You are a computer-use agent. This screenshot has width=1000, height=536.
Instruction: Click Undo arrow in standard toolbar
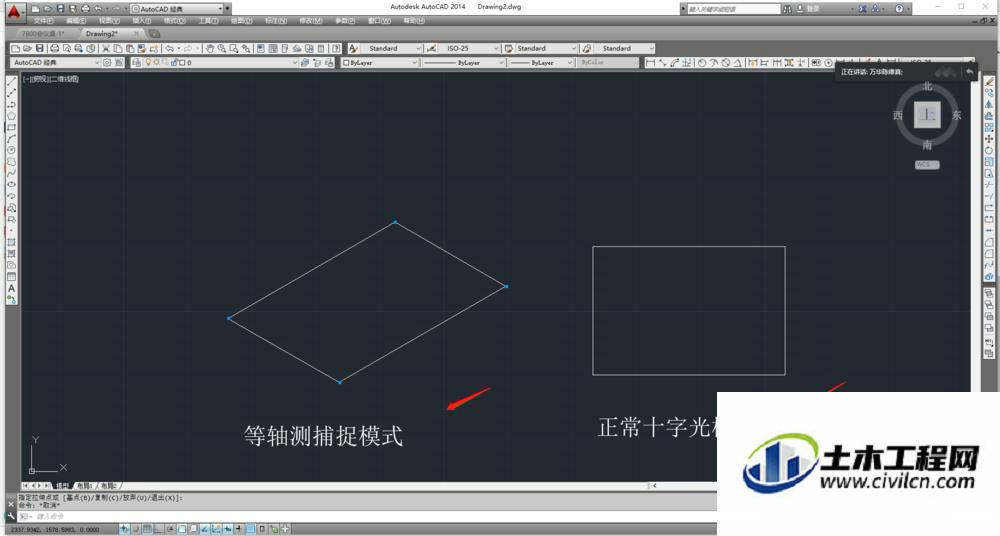[x=170, y=48]
